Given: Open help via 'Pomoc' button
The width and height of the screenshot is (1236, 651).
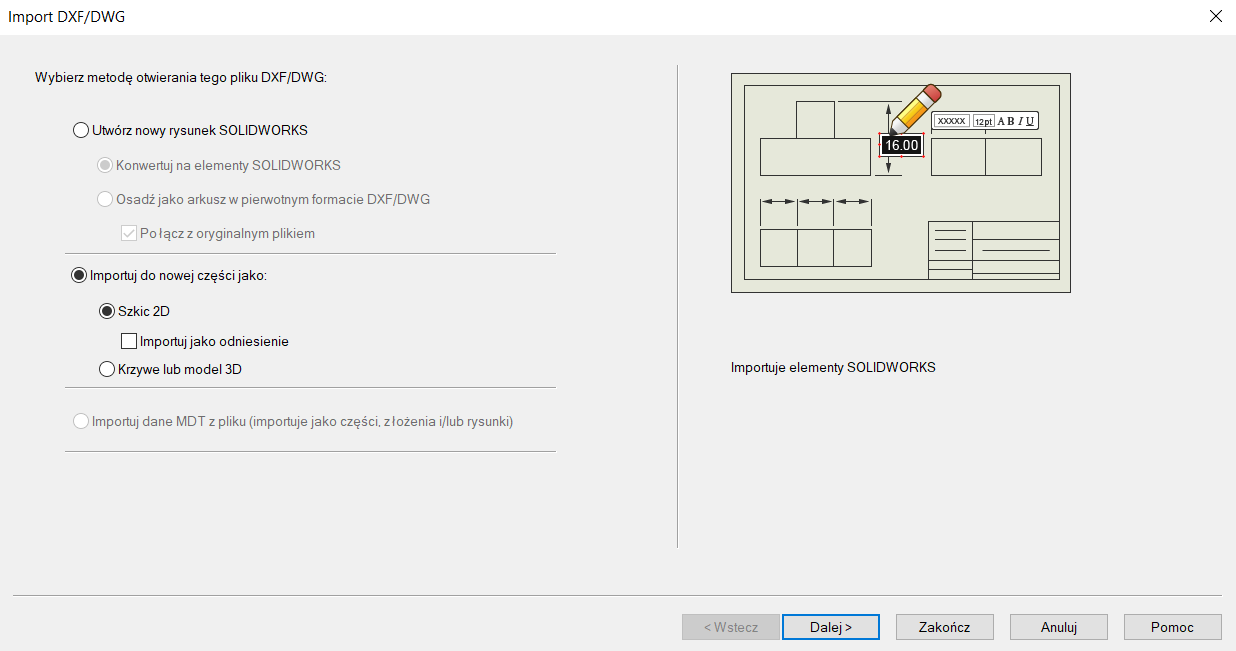Looking at the screenshot, I should (x=1172, y=627).
